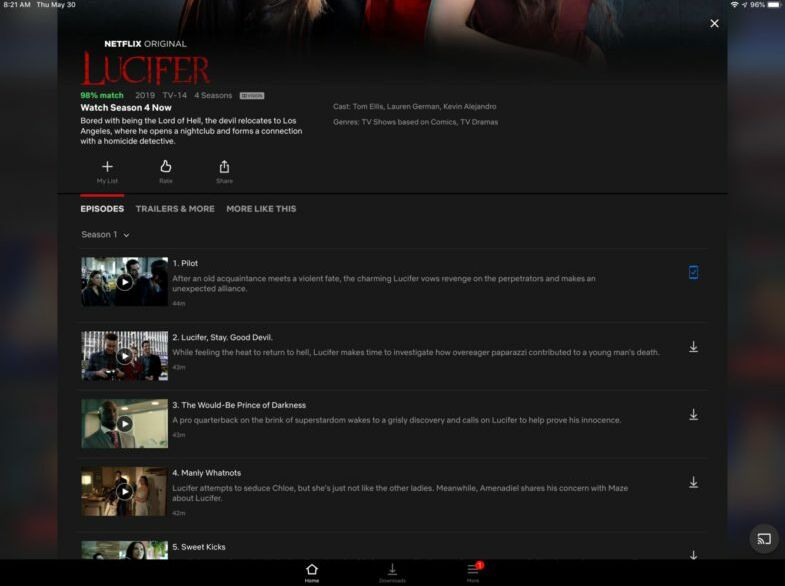Switch to Trailers & More tab
This screenshot has height=586, width=785.
point(175,209)
